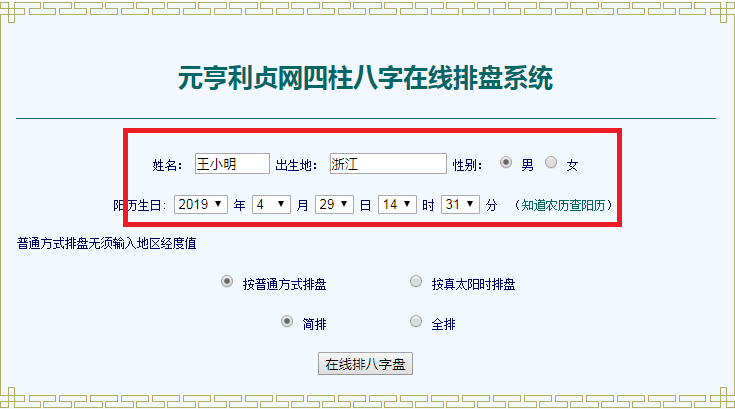Open the hour dropdown showing 14
735x409 pixels.
[x=397, y=205]
